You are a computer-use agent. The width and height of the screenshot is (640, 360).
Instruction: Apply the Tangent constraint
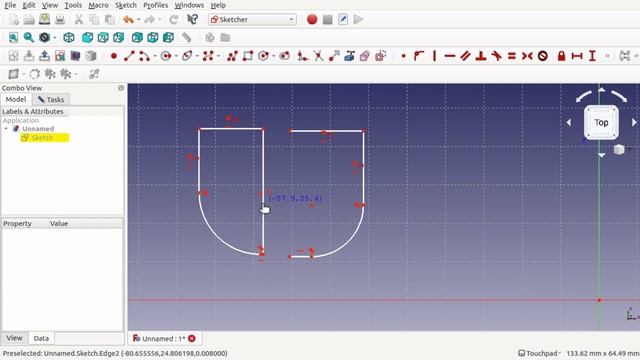coord(496,56)
